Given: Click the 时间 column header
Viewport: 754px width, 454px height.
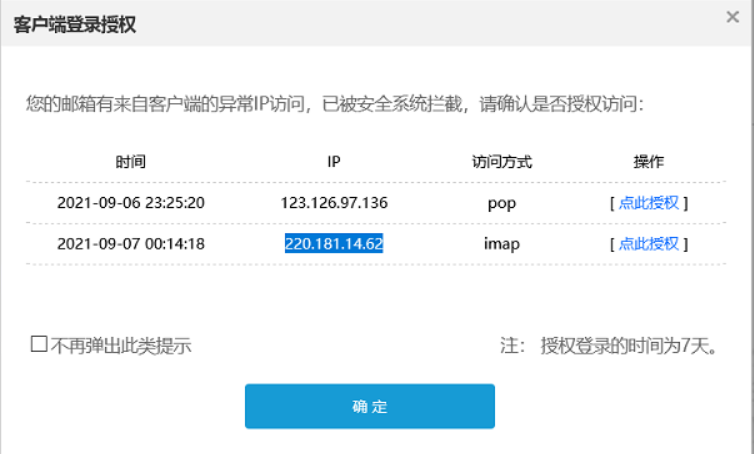Looking at the screenshot, I should 131,162.
